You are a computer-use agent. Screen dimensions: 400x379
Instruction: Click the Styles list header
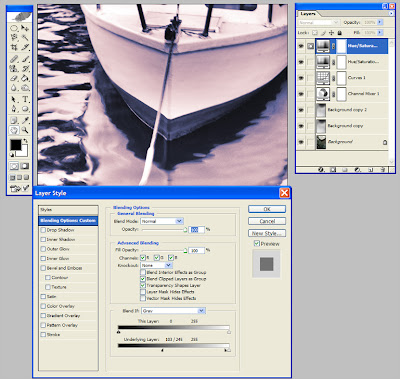coord(68,210)
